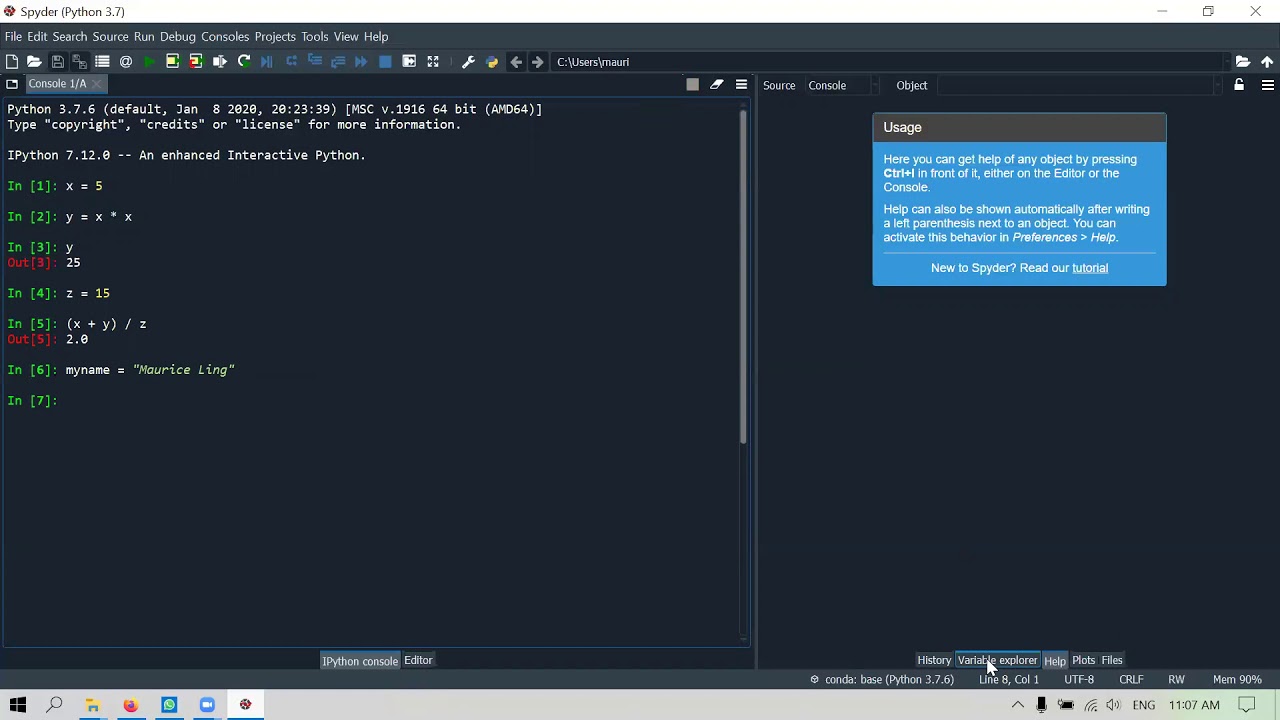Open Firefox from the taskbar
1280x720 pixels.
[131, 705]
